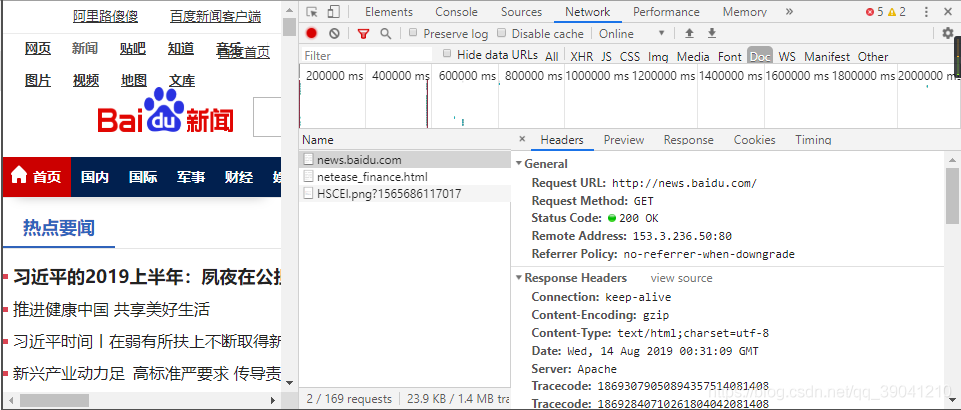Switch to Memory panel

tap(744, 12)
